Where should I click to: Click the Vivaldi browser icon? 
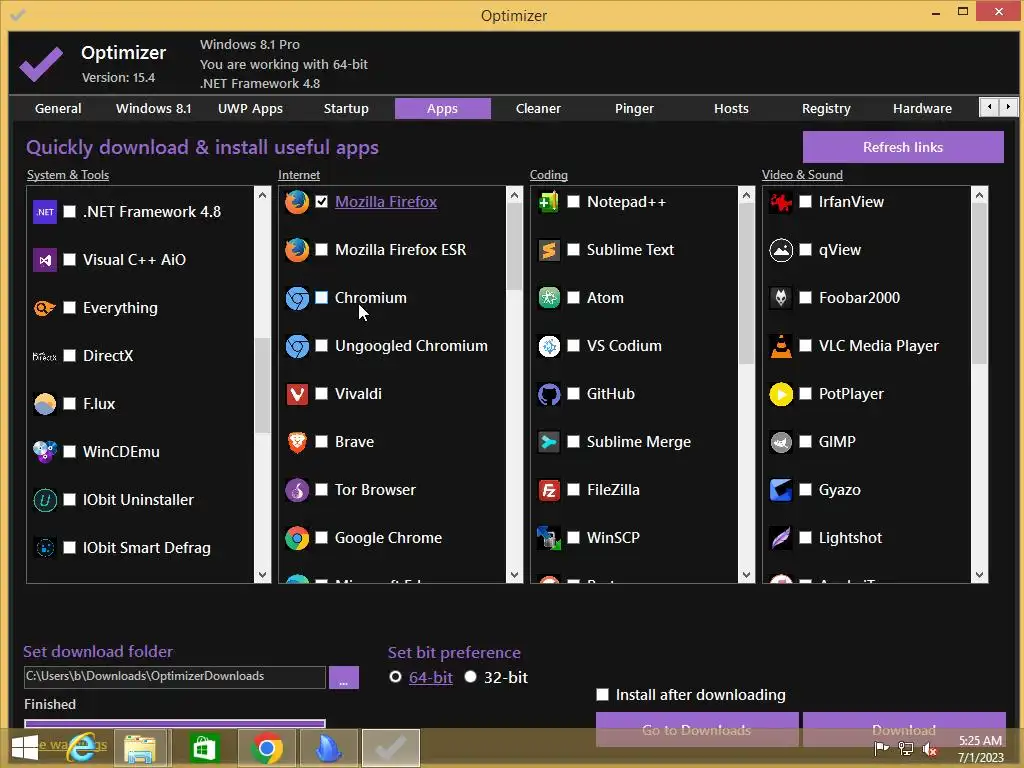click(x=297, y=394)
